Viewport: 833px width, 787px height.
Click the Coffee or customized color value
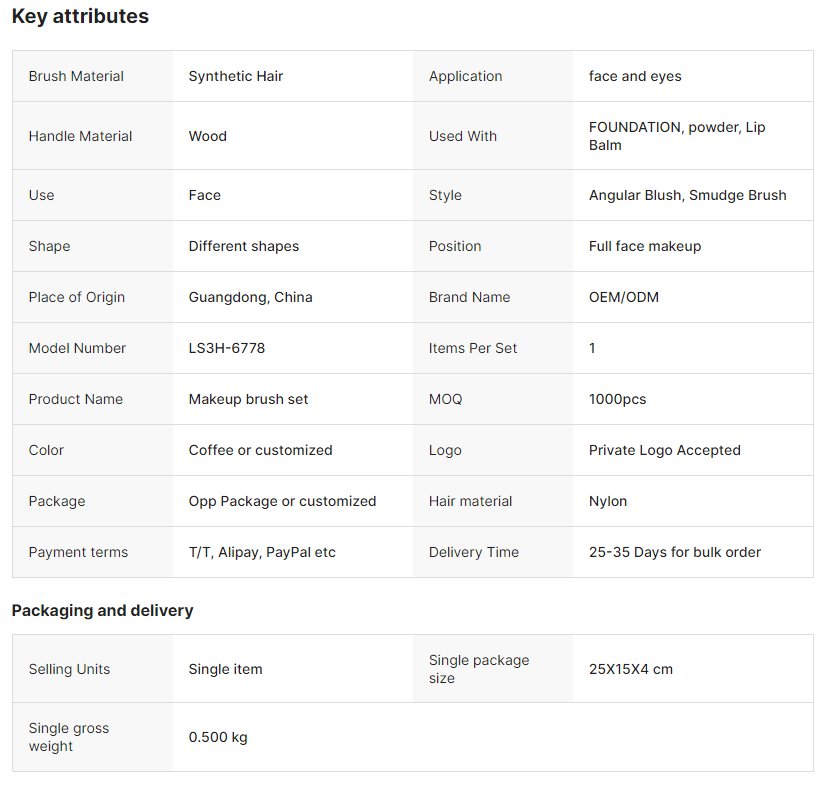[260, 450]
